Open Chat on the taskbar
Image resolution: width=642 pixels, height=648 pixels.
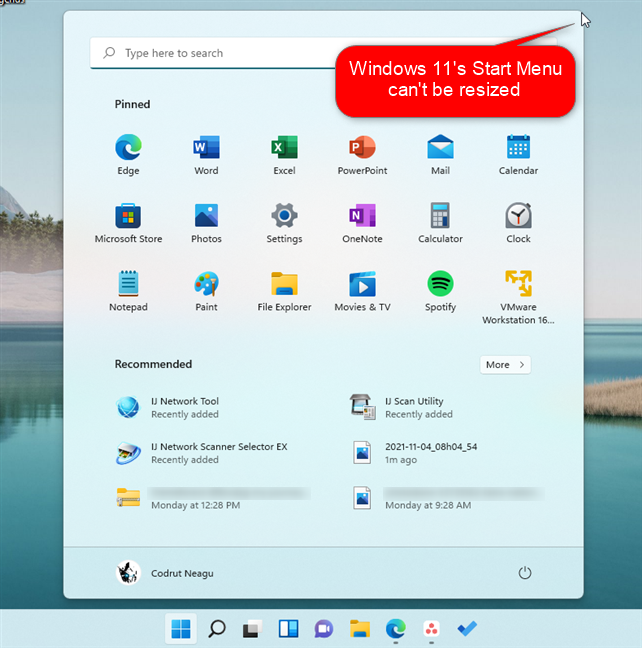(324, 629)
